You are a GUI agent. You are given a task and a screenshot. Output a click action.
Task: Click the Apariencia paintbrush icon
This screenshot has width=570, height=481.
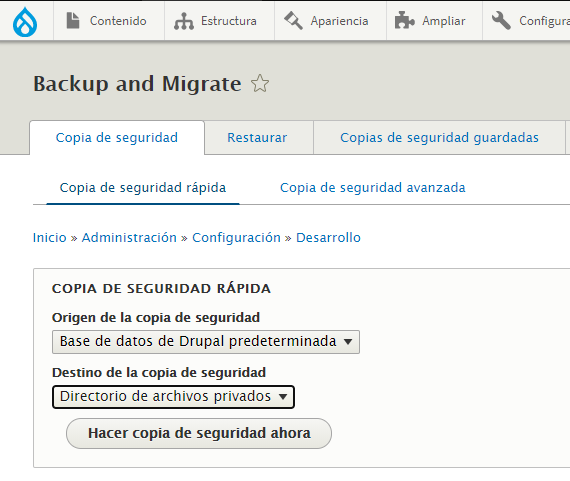coord(293,20)
